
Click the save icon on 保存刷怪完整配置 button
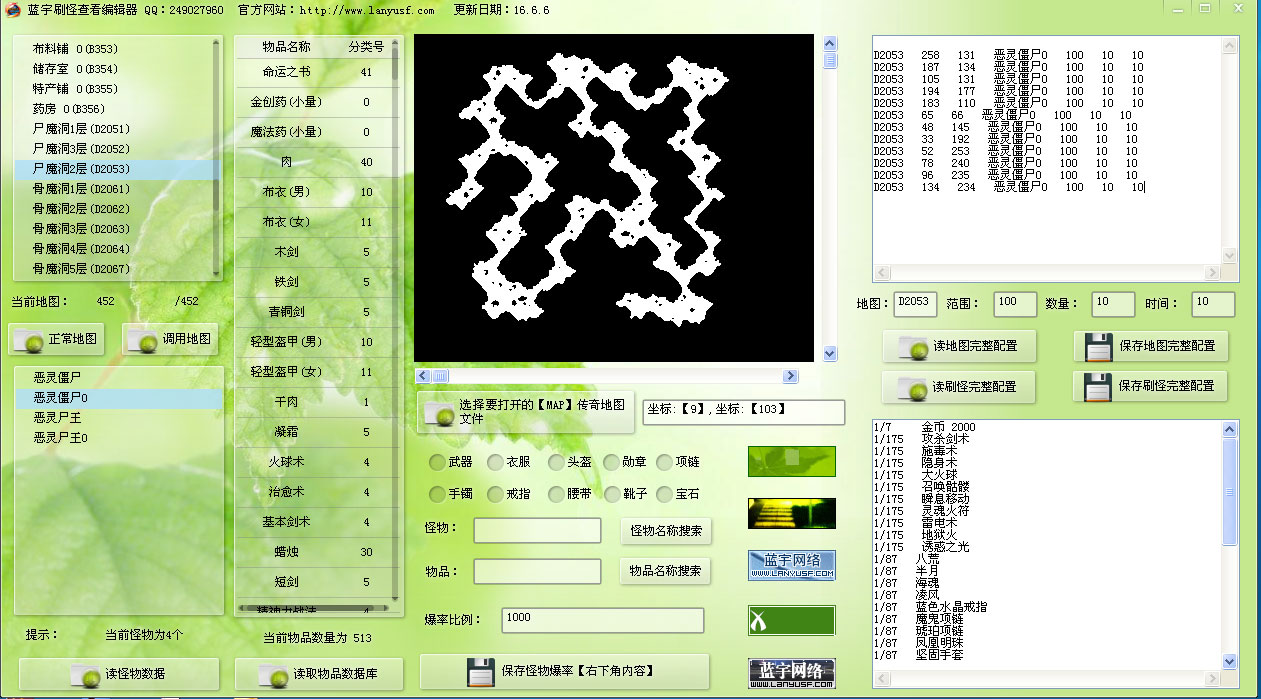point(1096,386)
